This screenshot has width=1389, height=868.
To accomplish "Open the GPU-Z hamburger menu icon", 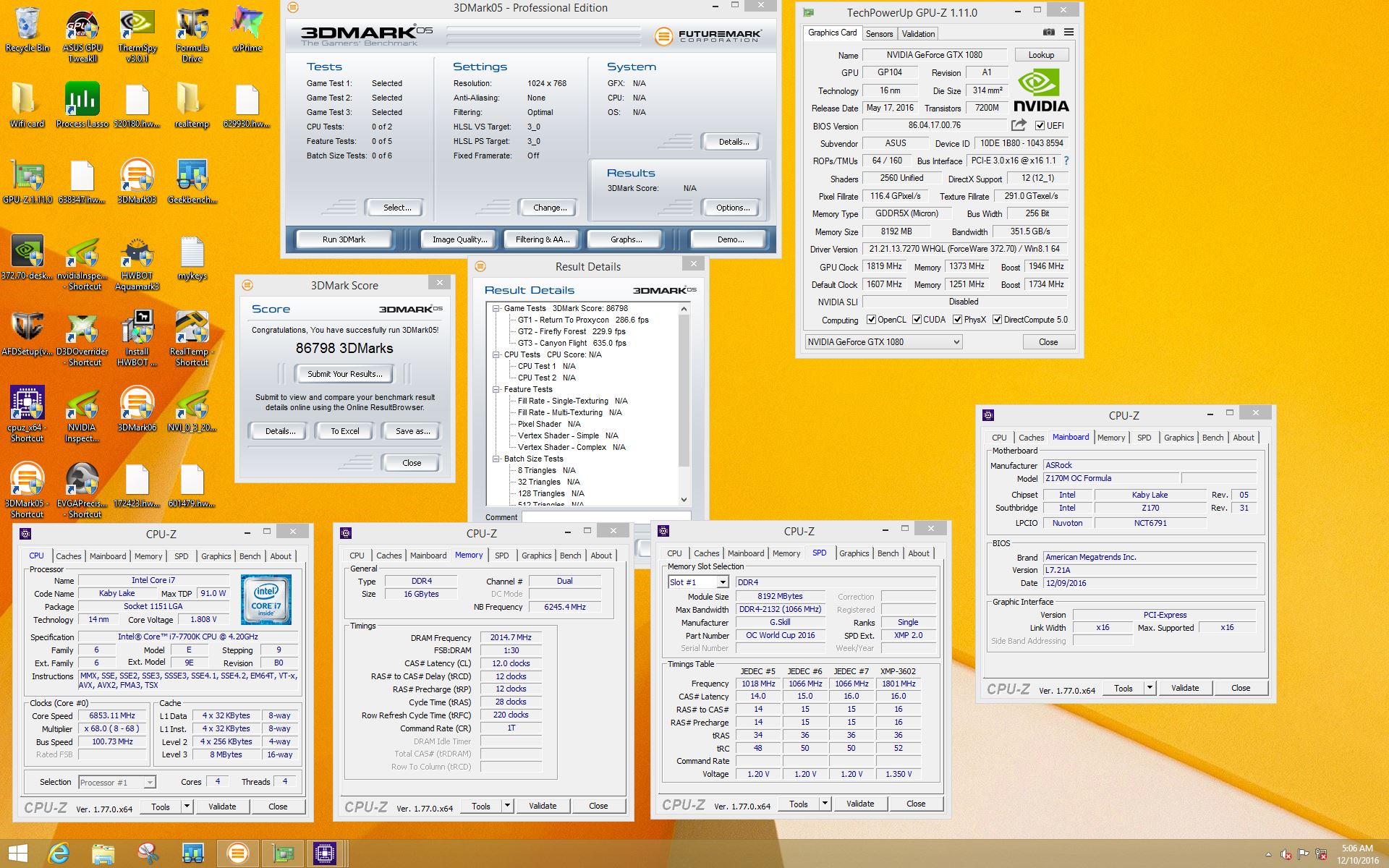I will coord(1069,33).
